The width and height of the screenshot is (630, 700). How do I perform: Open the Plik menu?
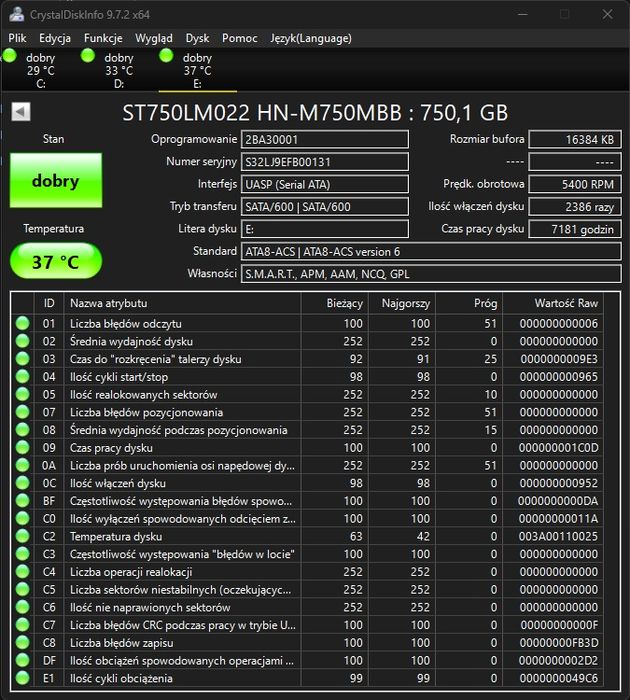pyautogui.click(x=17, y=38)
